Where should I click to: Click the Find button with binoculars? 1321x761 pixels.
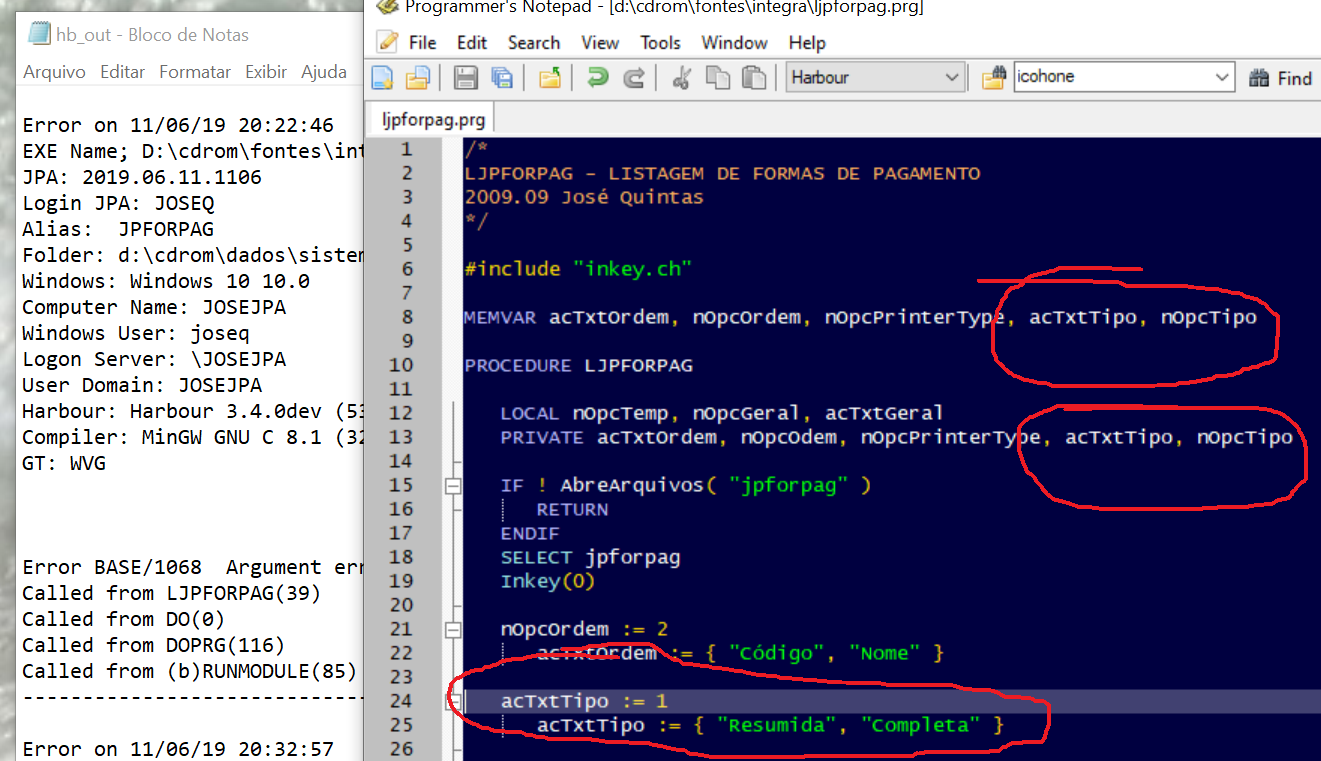click(1281, 78)
